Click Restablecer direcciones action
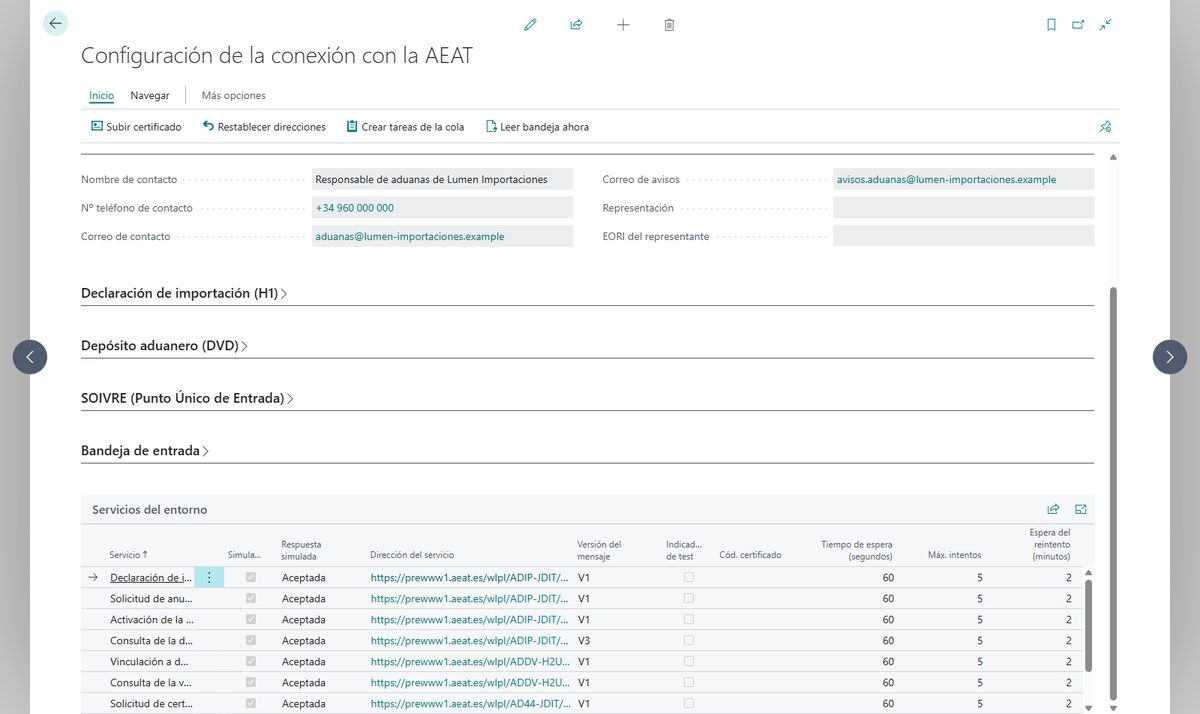This screenshot has height=714, width=1200. (264, 127)
